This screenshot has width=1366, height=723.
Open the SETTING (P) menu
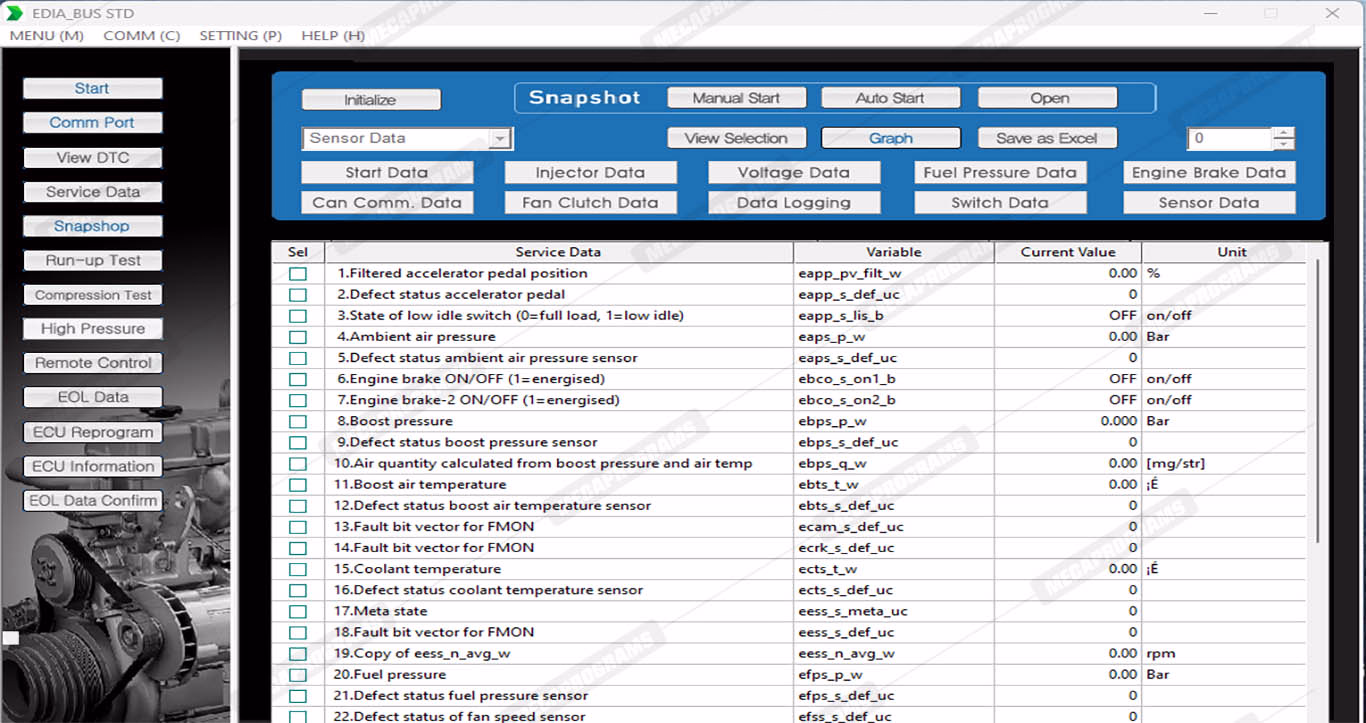coord(240,35)
